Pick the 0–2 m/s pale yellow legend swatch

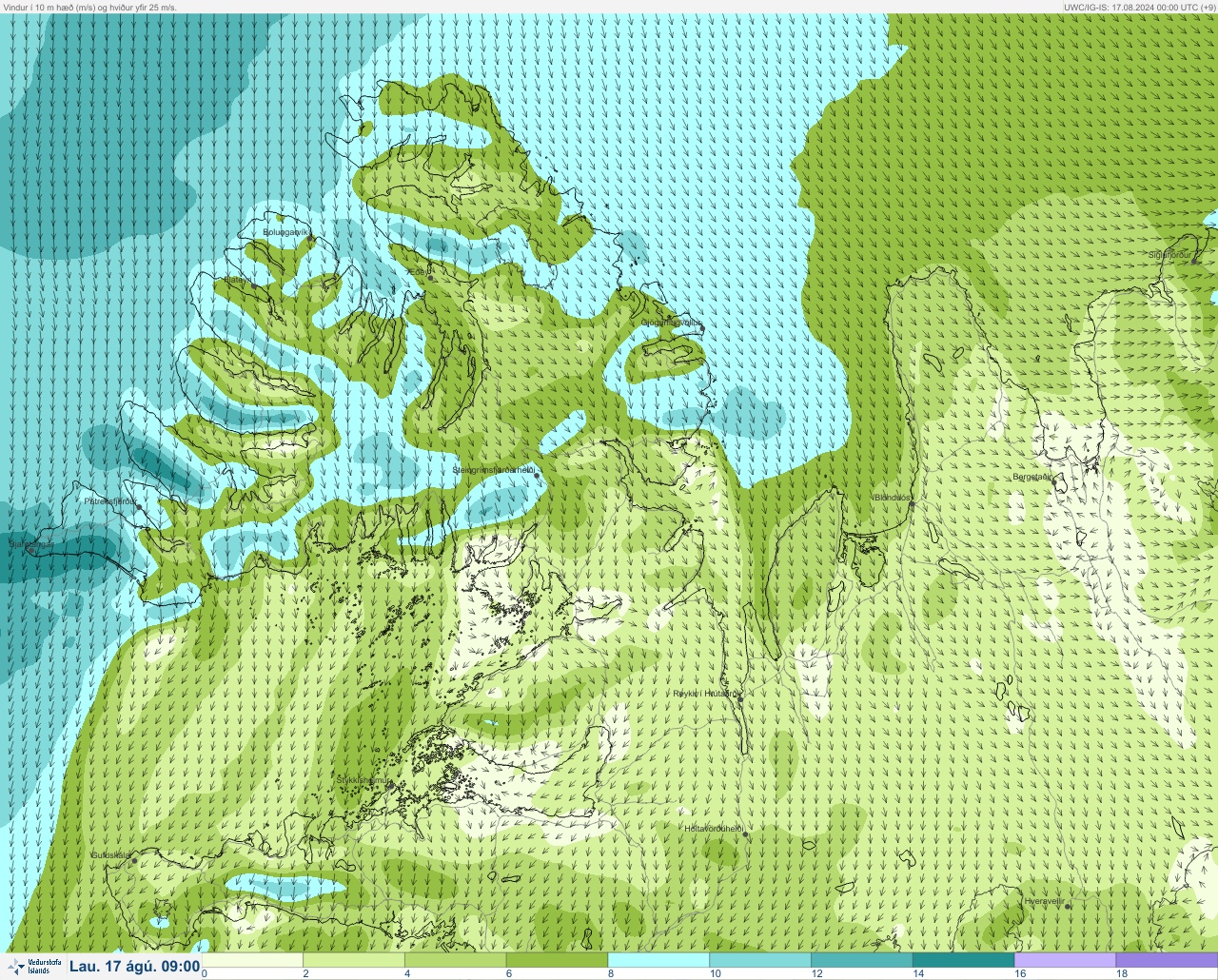pos(252,960)
